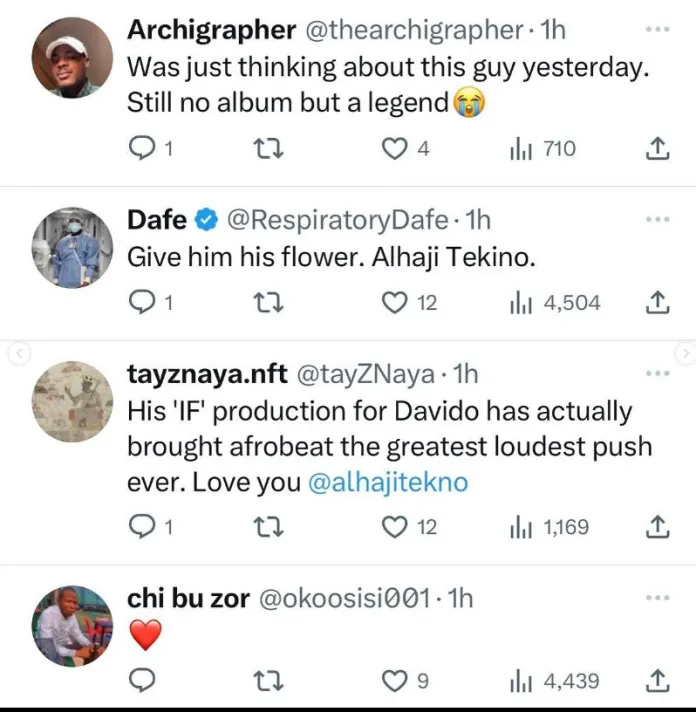The height and width of the screenshot is (712, 696).
Task: Go to previous image with left arrow
Action: point(11,352)
